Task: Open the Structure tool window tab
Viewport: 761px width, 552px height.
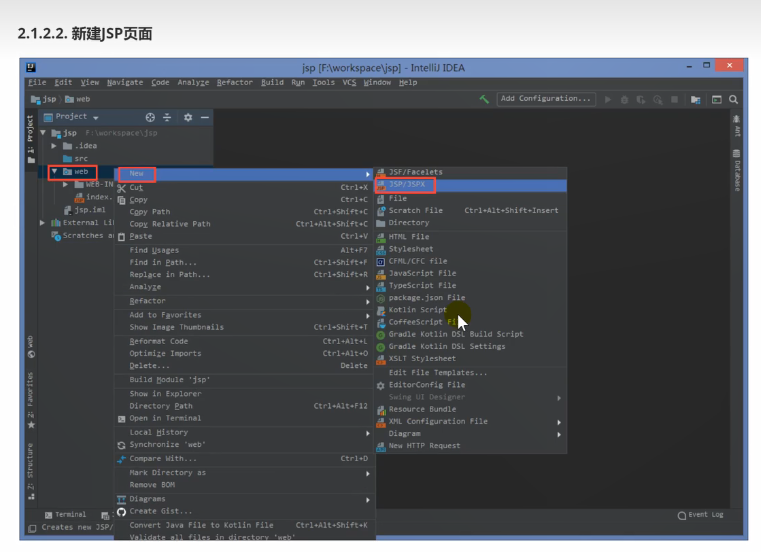Action: (x=31, y=470)
